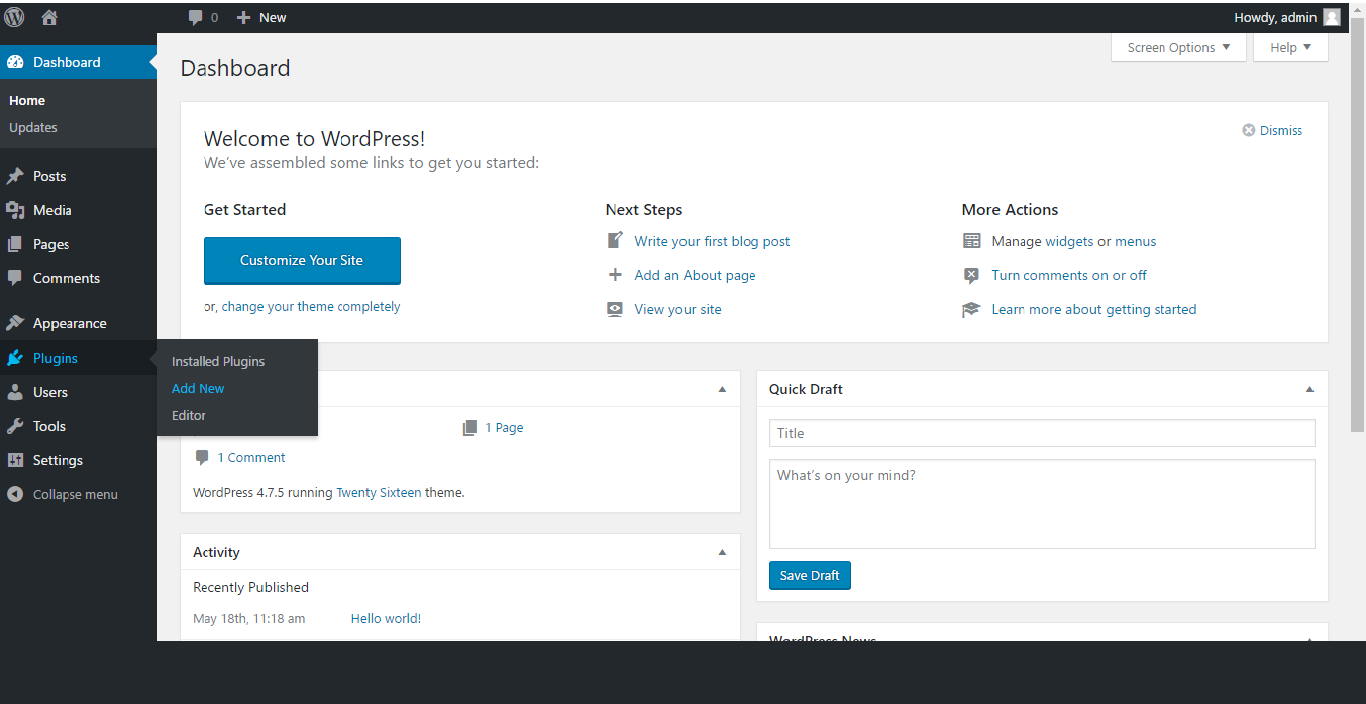Click the Users person icon

(x=15, y=392)
